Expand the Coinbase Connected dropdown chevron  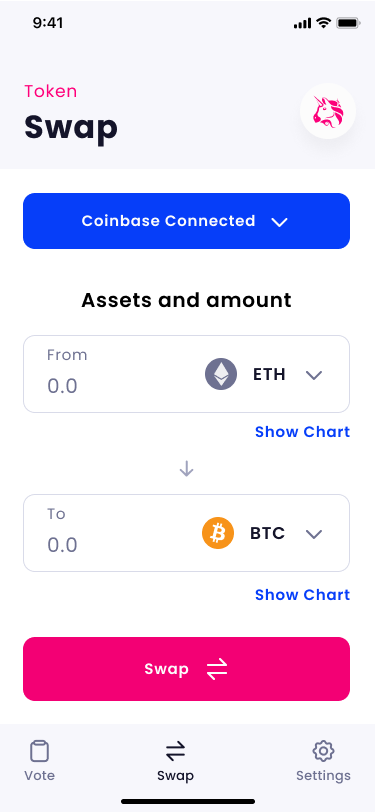click(280, 222)
